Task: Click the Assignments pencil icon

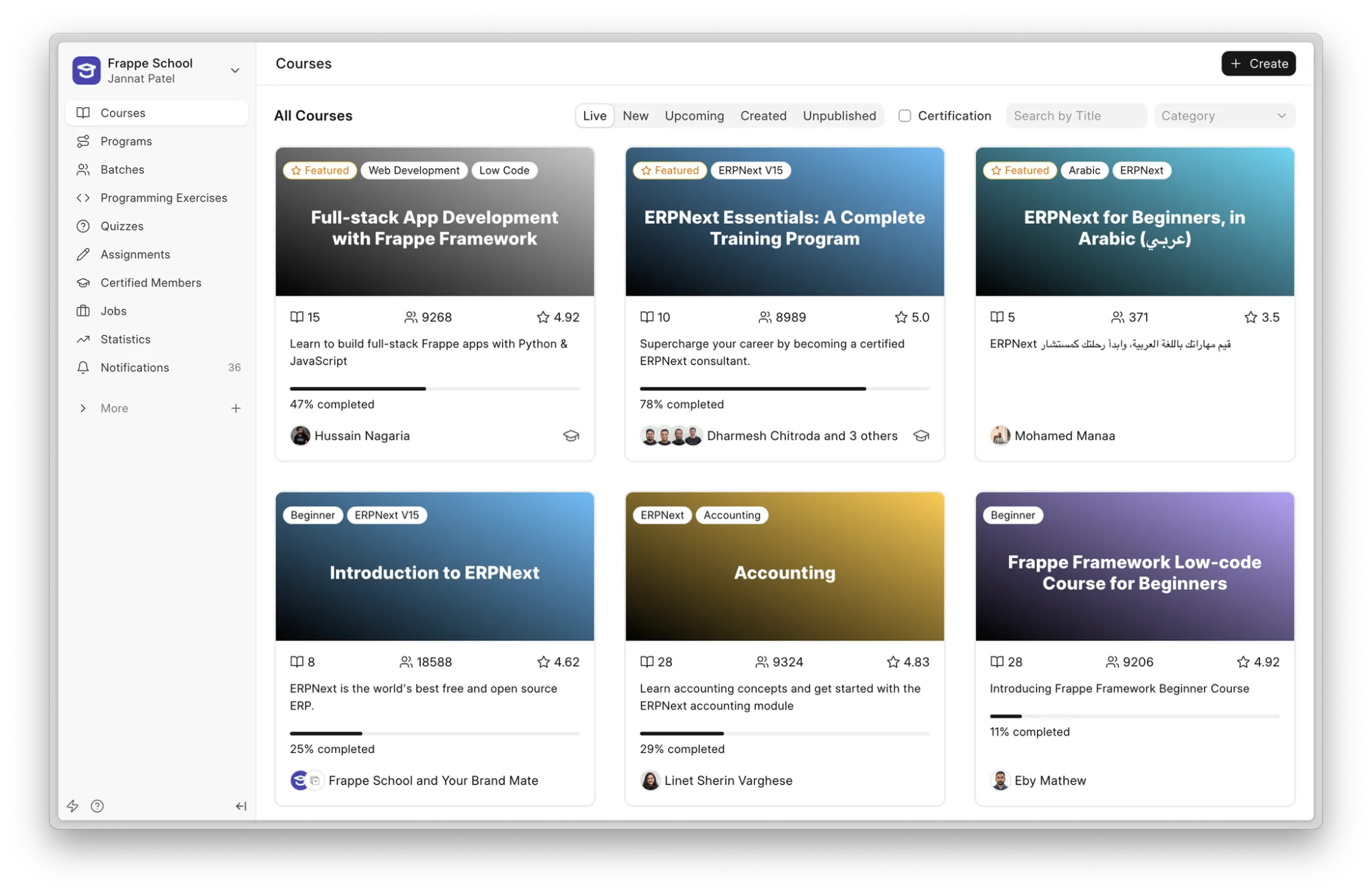Action: coord(83,254)
